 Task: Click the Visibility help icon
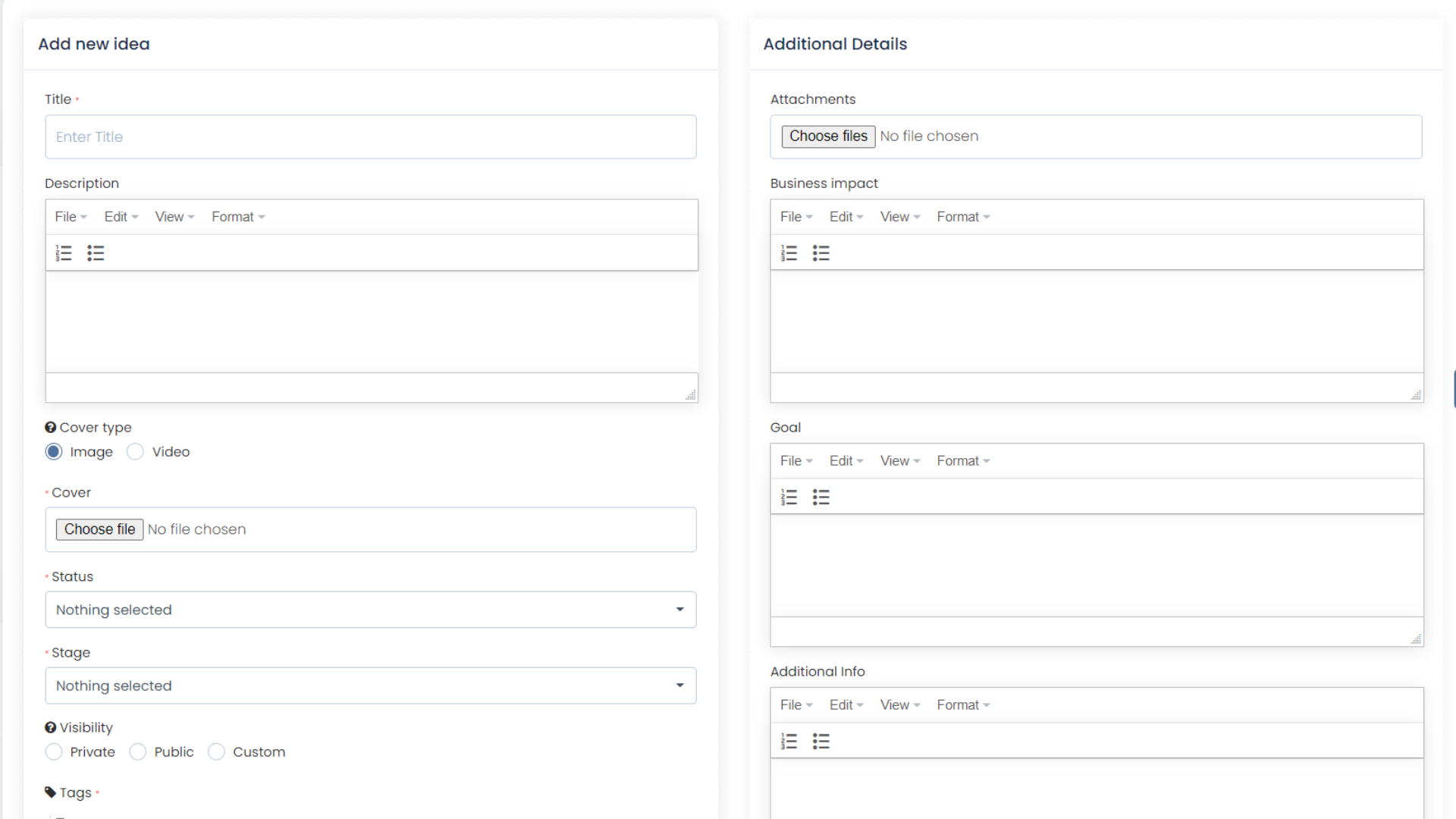(x=50, y=727)
